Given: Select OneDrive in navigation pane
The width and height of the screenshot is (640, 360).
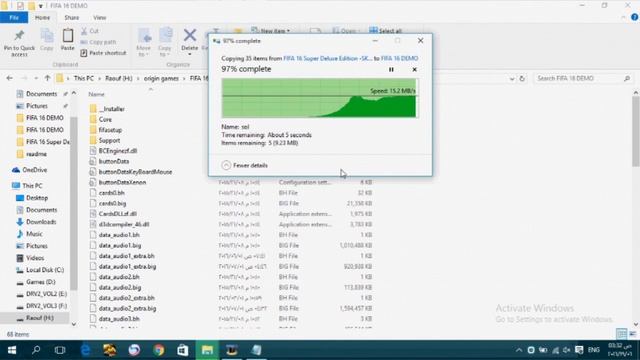Looking at the screenshot, I should (30, 170).
